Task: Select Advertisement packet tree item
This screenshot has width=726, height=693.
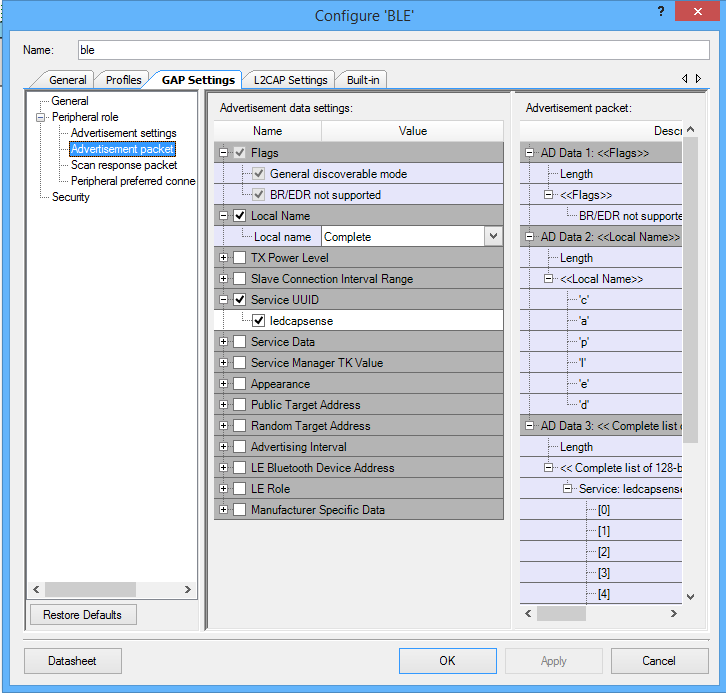Action: 122,149
